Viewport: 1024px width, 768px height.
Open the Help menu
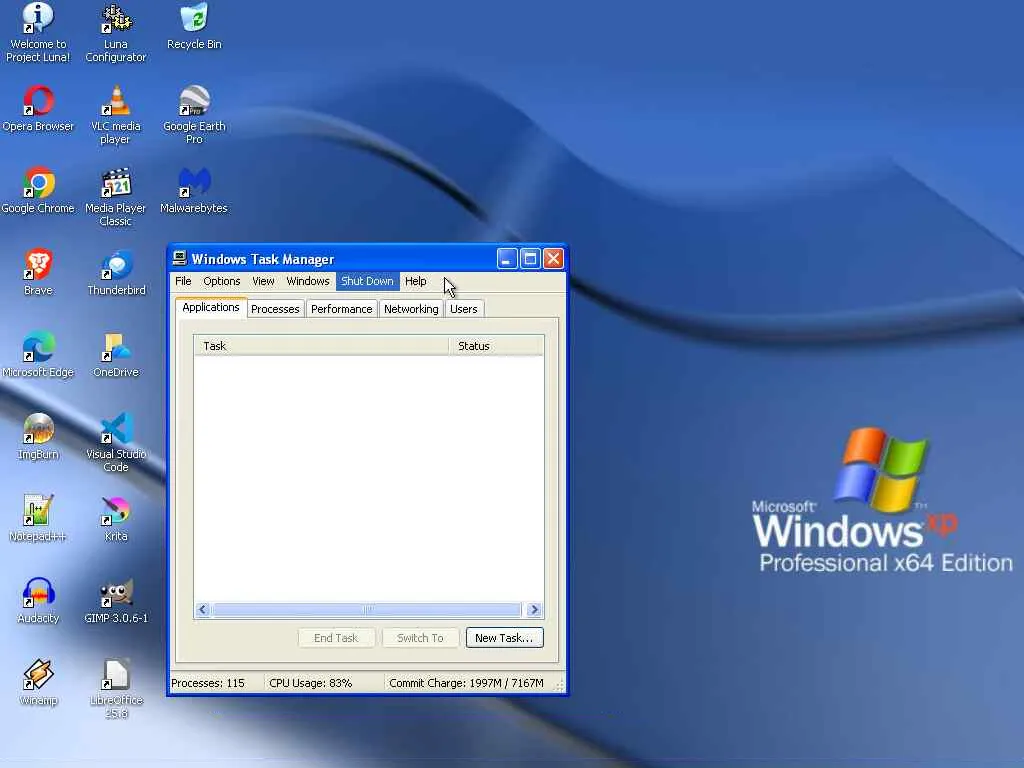point(415,281)
